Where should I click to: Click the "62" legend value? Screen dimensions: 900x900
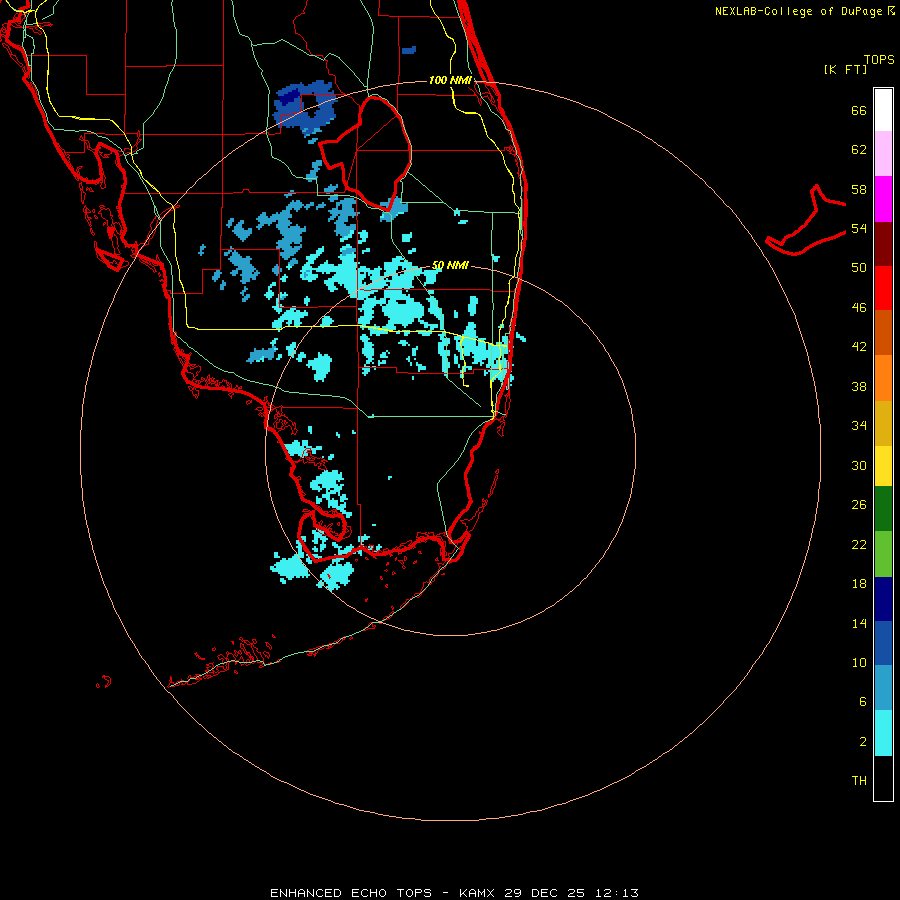[x=859, y=150]
